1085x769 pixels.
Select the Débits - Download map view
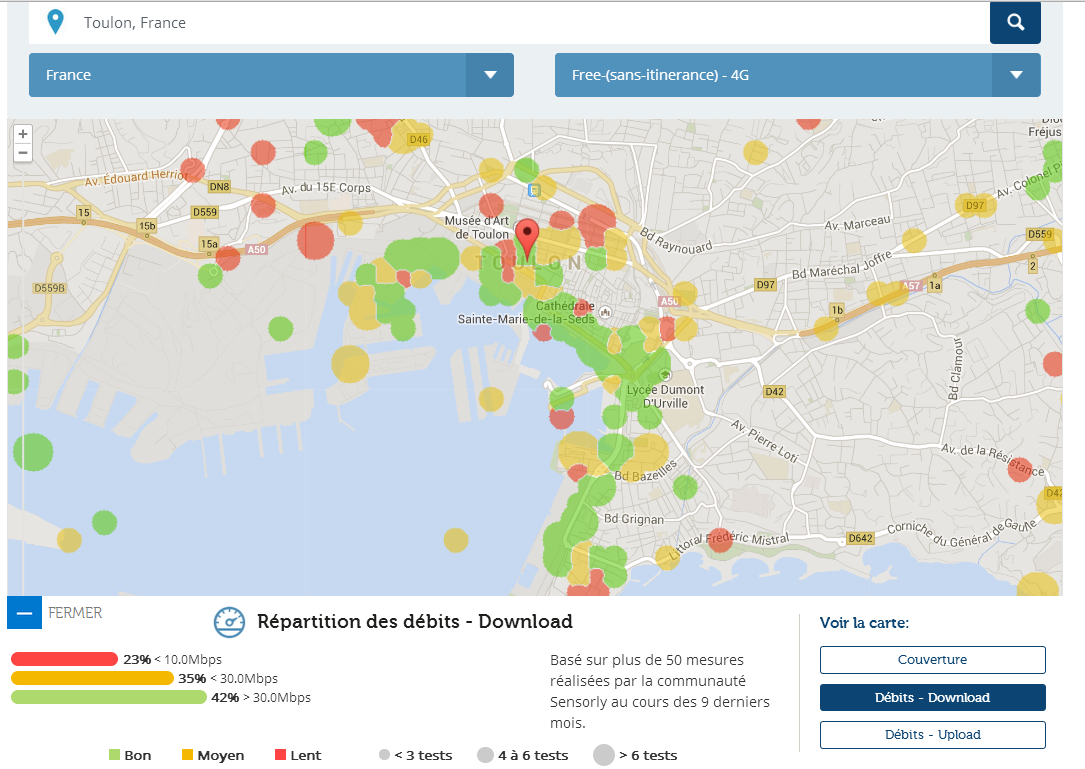click(x=932, y=697)
